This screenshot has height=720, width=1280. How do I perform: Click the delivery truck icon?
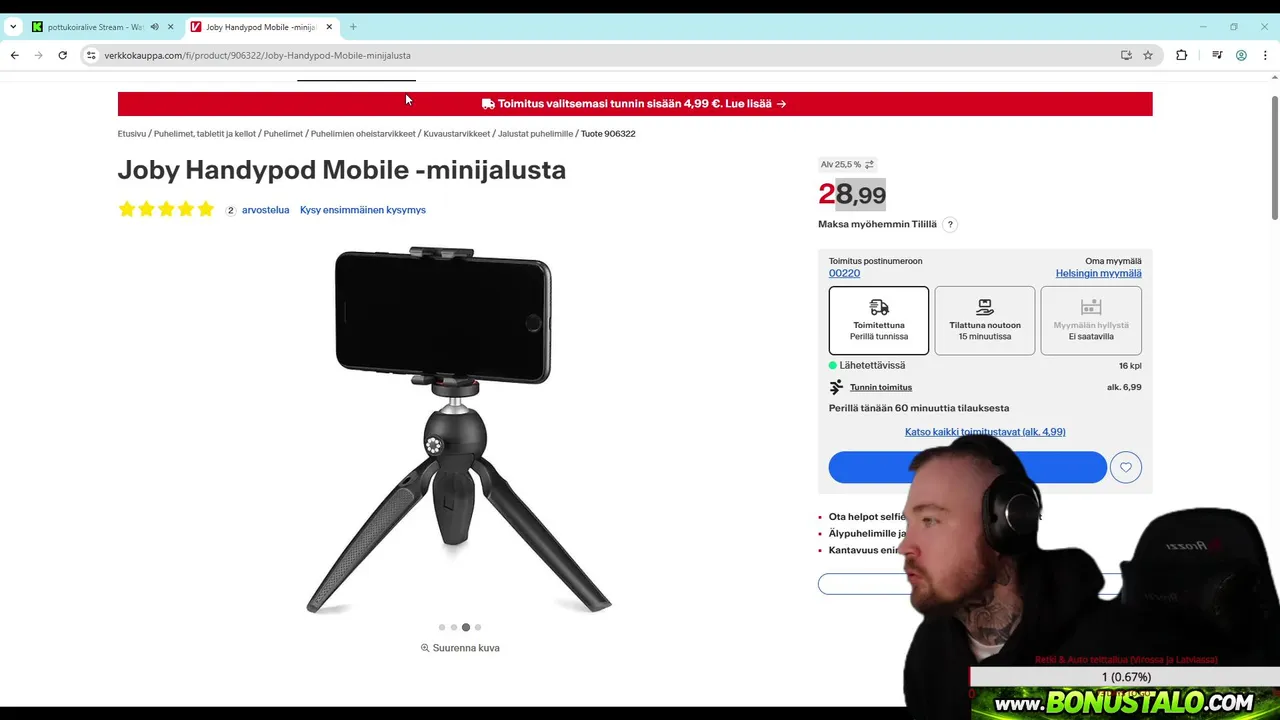pyautogui.click(x=879, y=307)
